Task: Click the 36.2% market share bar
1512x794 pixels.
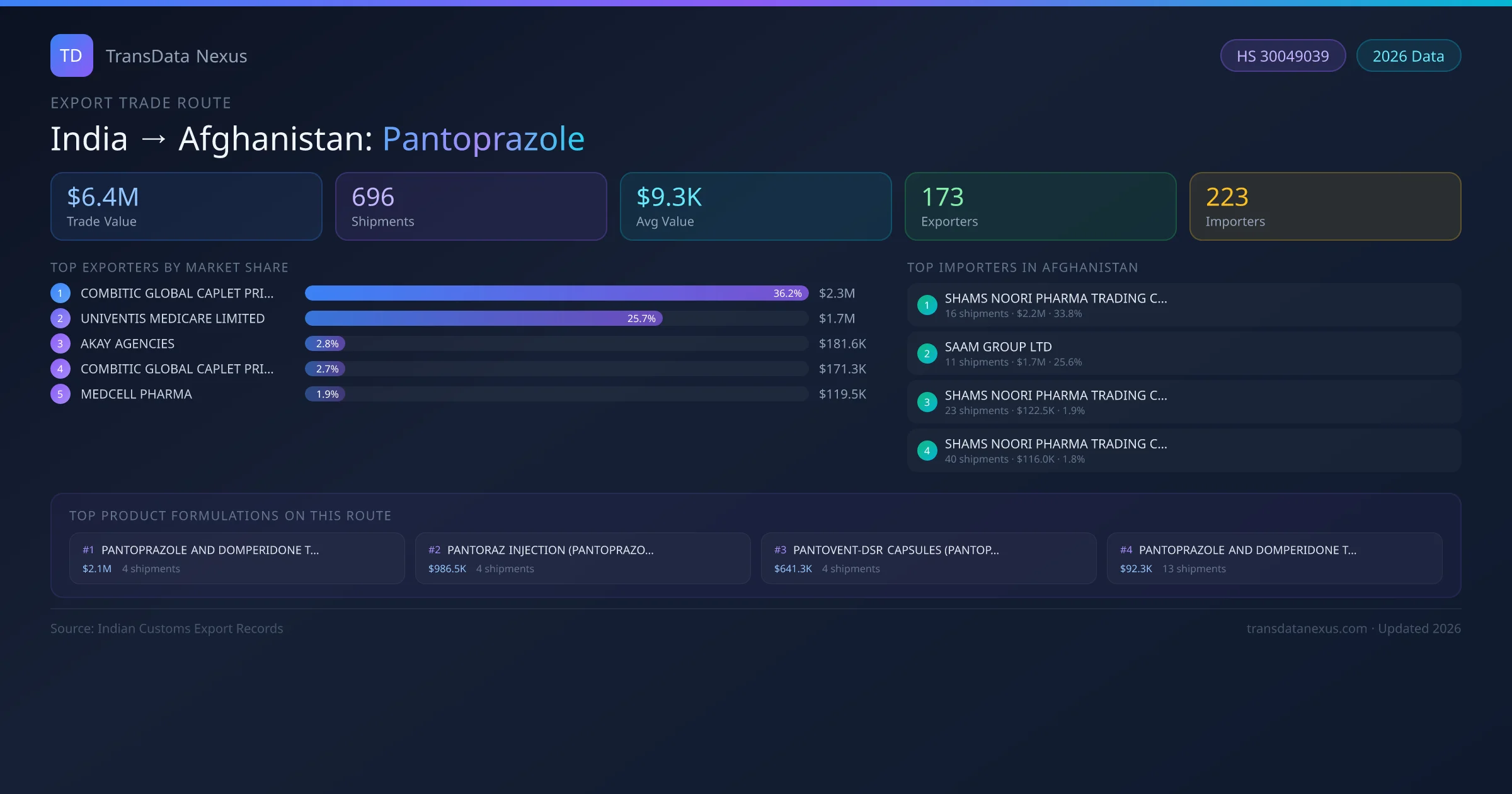Action: point(556,293)
